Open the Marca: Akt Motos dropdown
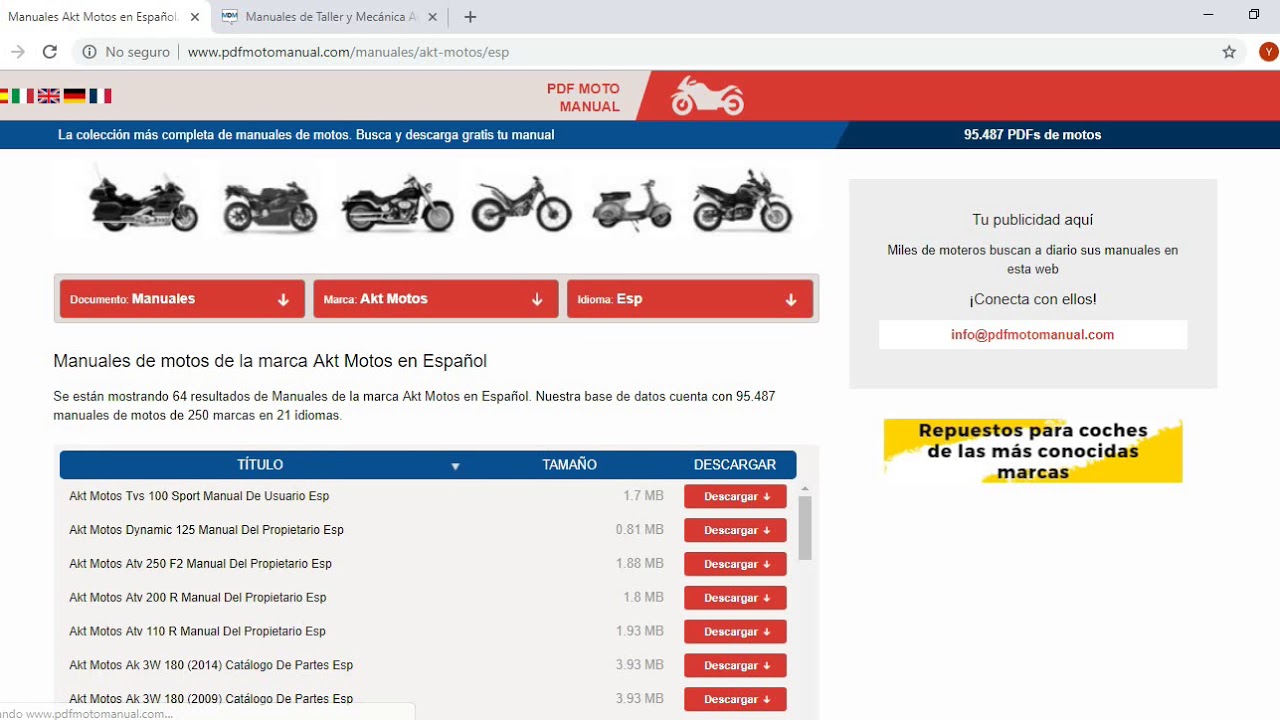 coord(436,299)
